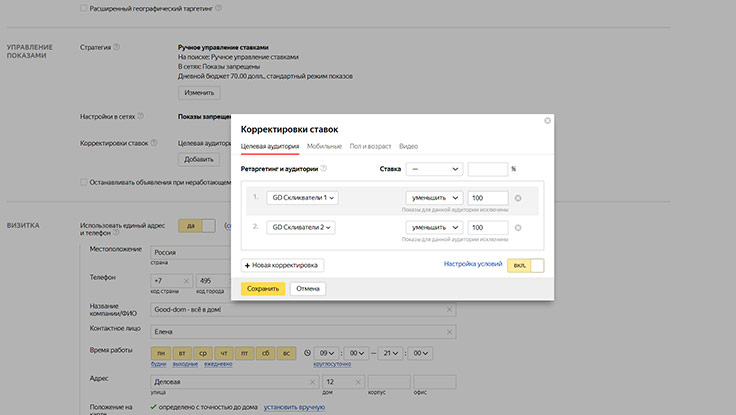736x415 pixels.
Task: Click help icon beside Стратегия label
Action: [x=116, y=47]
